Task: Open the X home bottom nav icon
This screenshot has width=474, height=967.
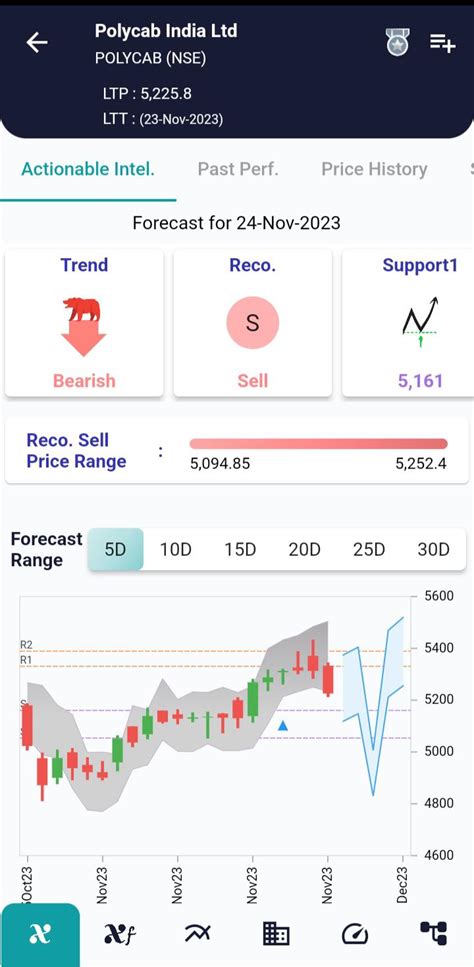Action: click(x=40, y=934)
